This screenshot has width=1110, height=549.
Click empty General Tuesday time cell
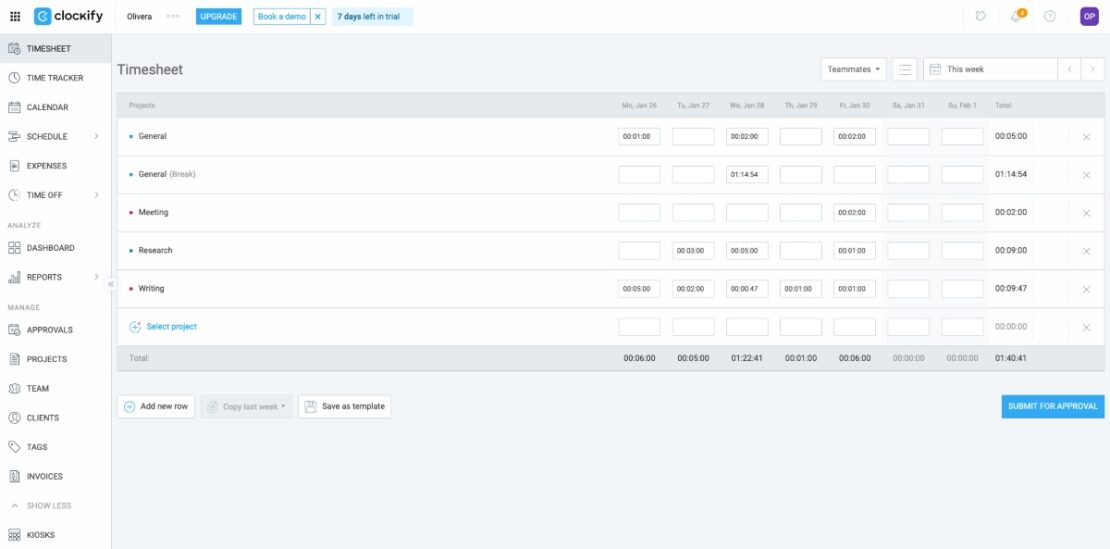point(693,137)
